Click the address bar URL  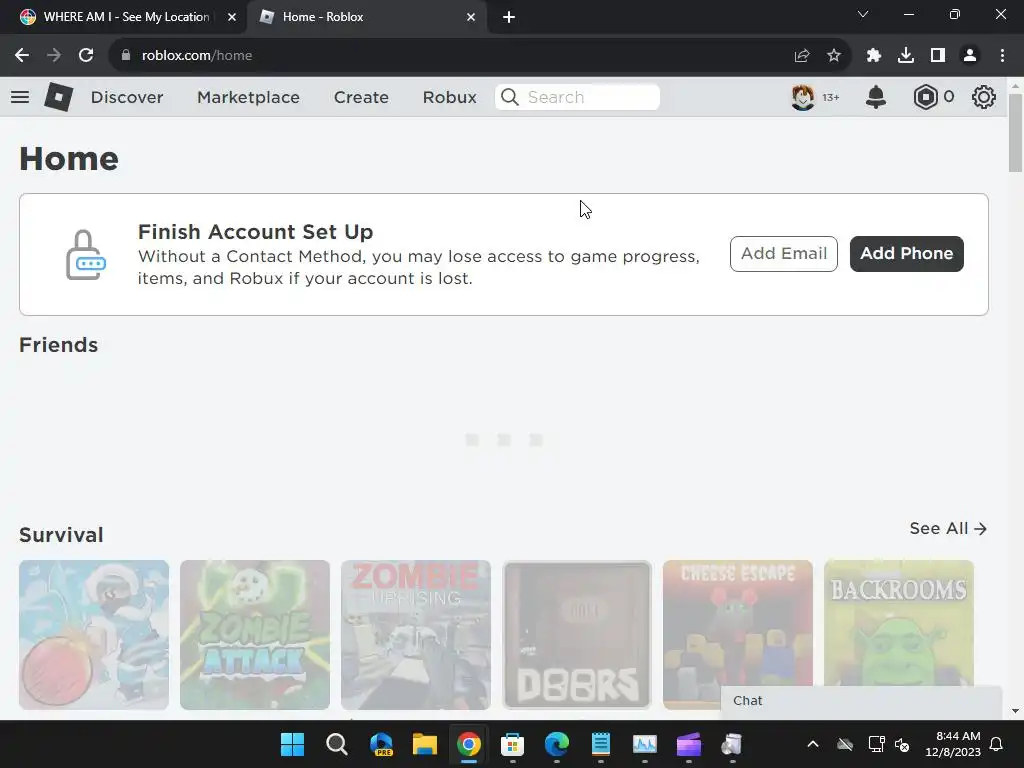197,56
